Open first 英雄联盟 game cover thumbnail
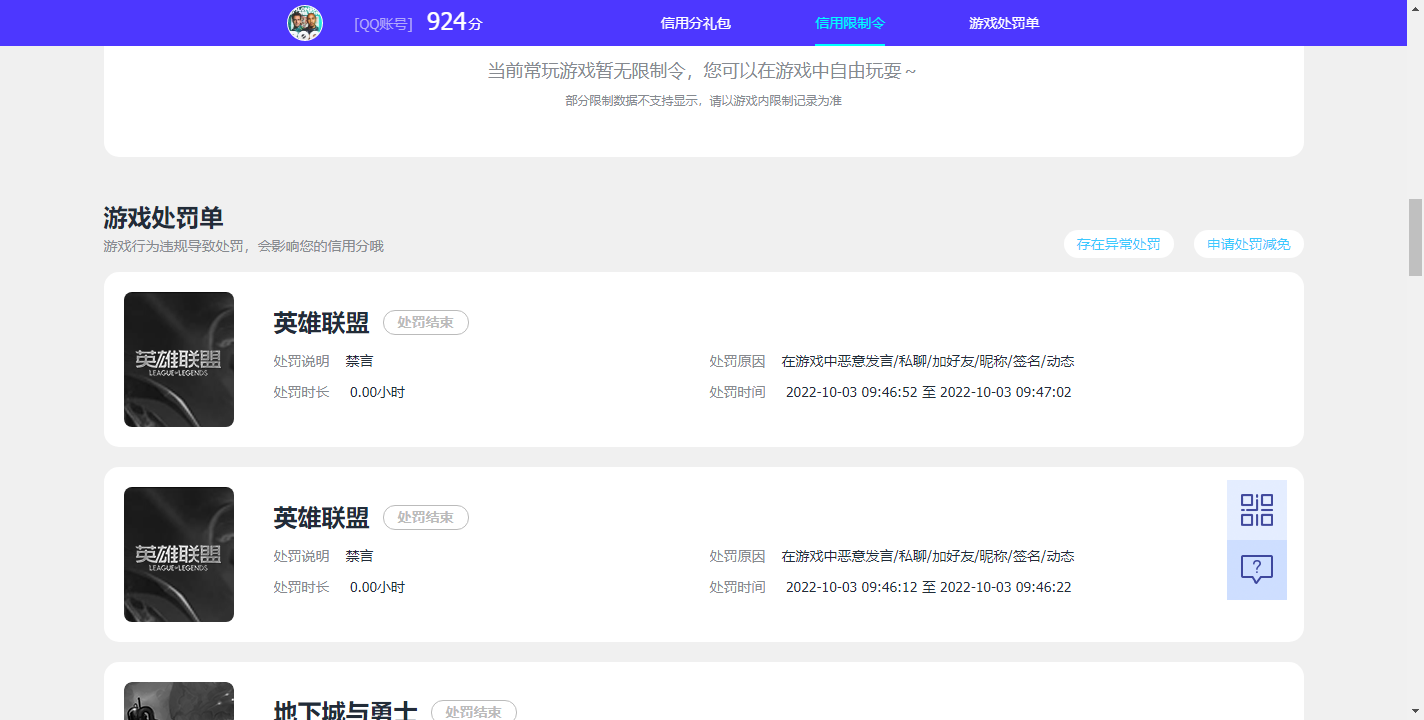This screenshot has width=1424, height=720. (179, 359)
